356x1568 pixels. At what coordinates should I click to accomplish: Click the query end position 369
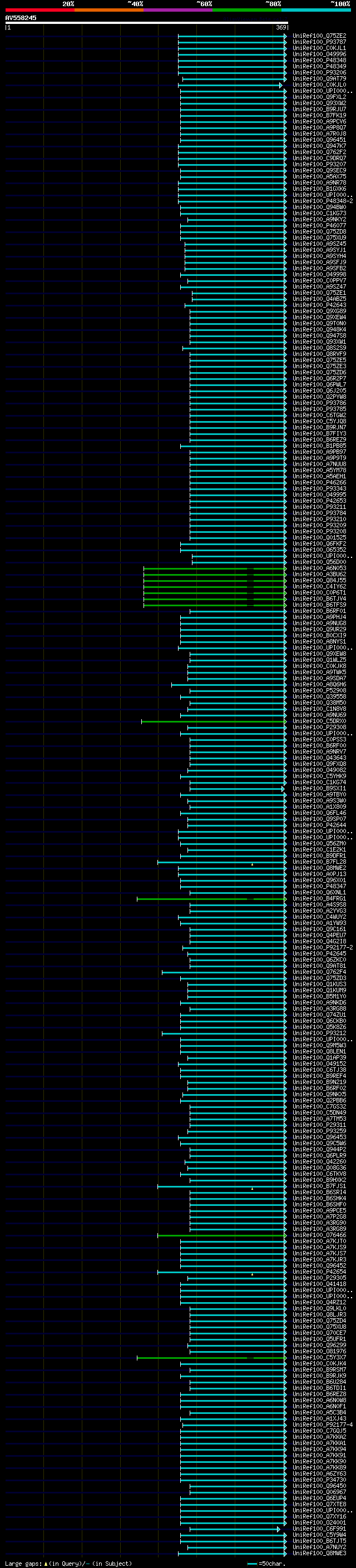click(x=281, y=27)
